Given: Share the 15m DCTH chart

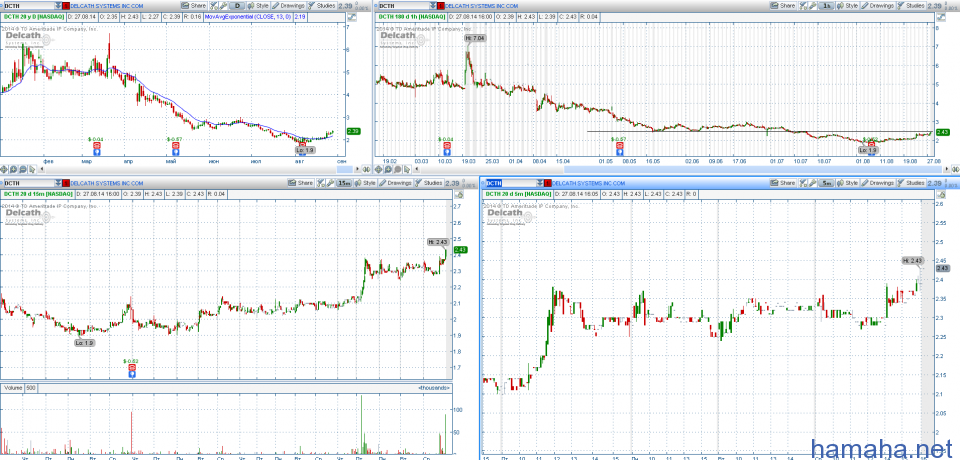Looking at the screenshot, I should 301,183.
